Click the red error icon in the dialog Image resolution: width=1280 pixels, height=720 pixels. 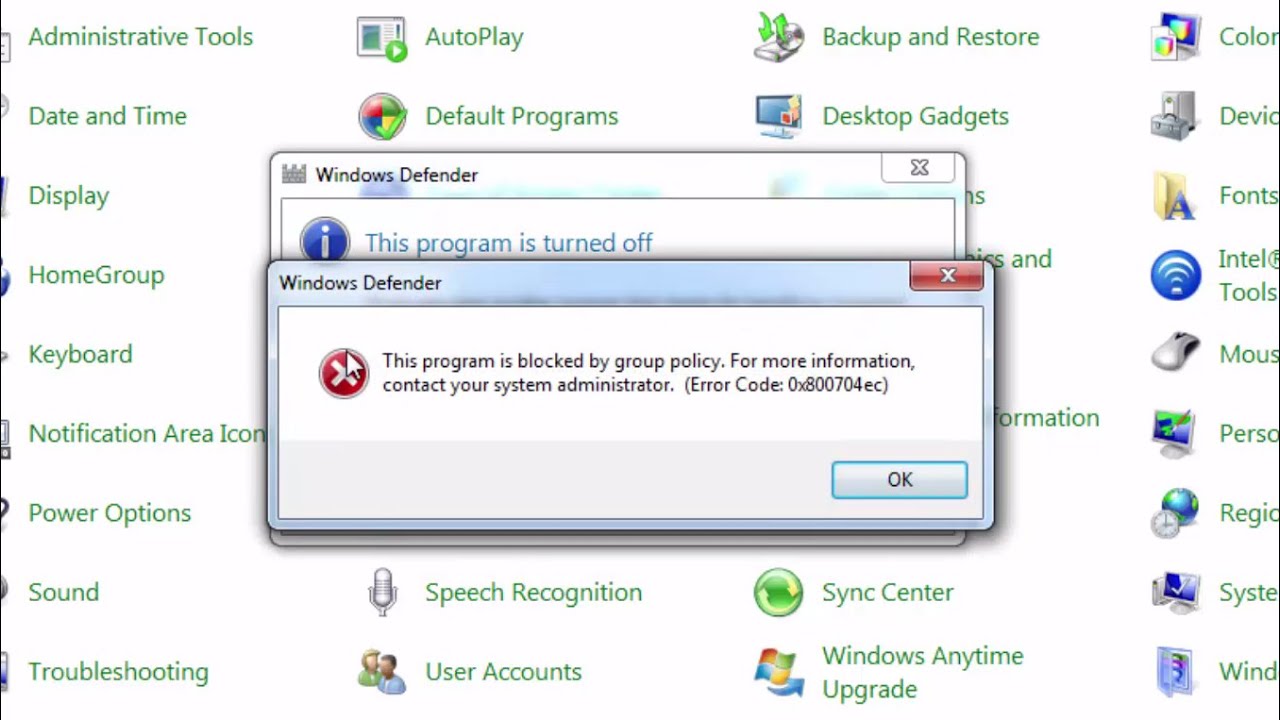point(343,373)
